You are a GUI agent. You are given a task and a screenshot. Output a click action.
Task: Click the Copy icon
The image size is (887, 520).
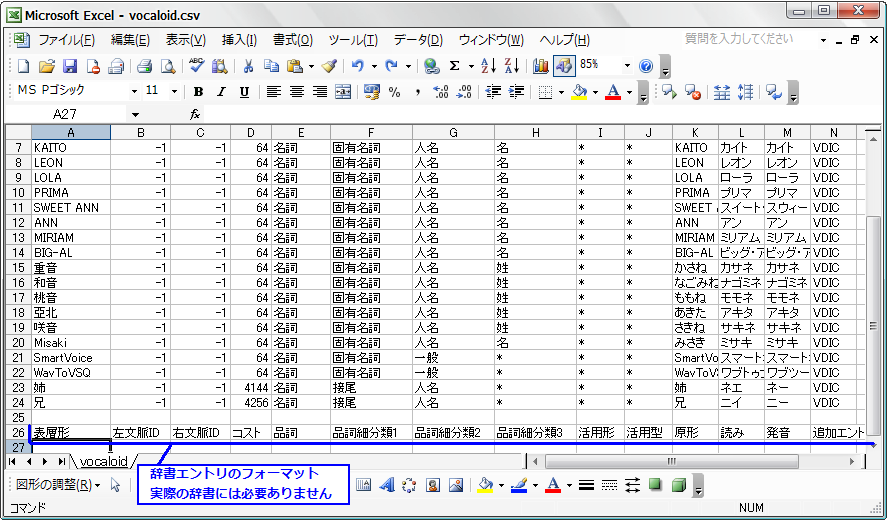tap(272, 66)
